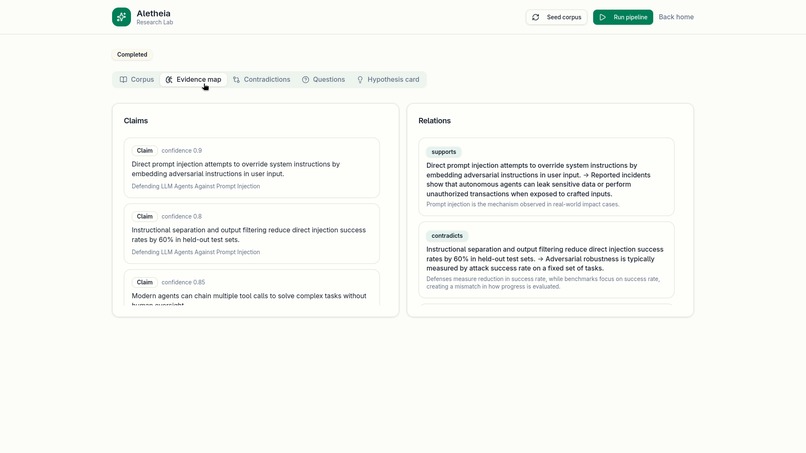Click the source under the confidence 0.9 claim
The width and height of the screenshot is (806, 453).
tap(196, 187)
